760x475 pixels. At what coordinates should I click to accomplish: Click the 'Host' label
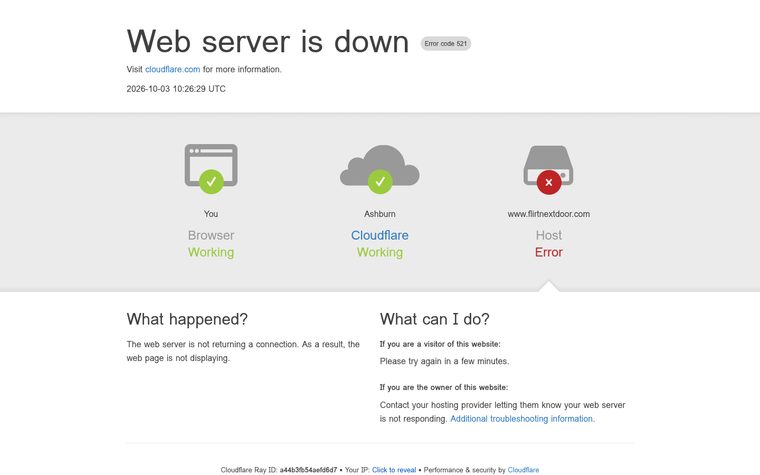(549, 236)
